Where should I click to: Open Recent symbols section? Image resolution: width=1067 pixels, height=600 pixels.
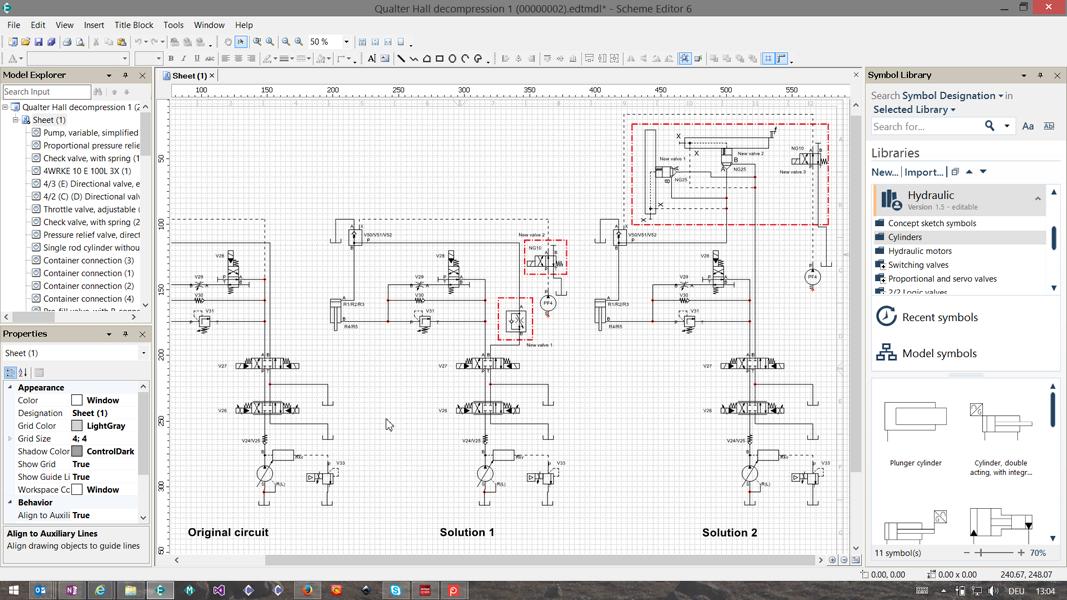pyautogui.click(x=927, y=317)
